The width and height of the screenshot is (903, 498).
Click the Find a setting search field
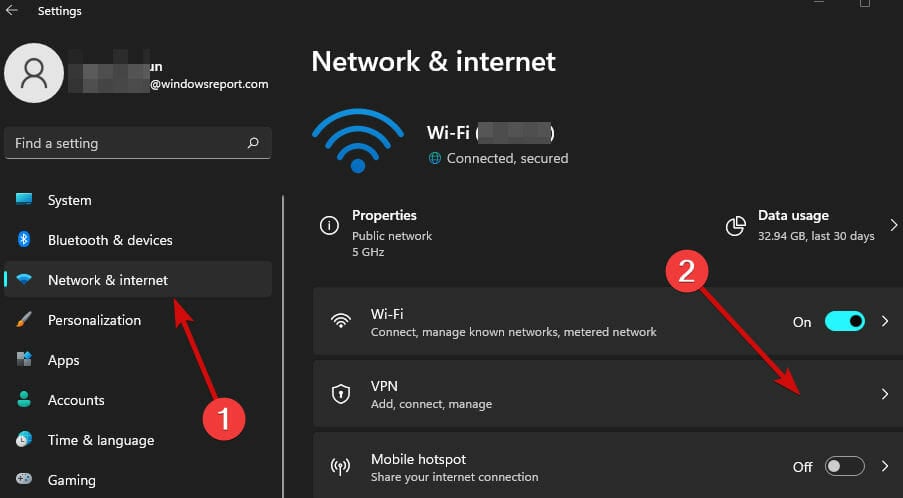click(138, 143)
